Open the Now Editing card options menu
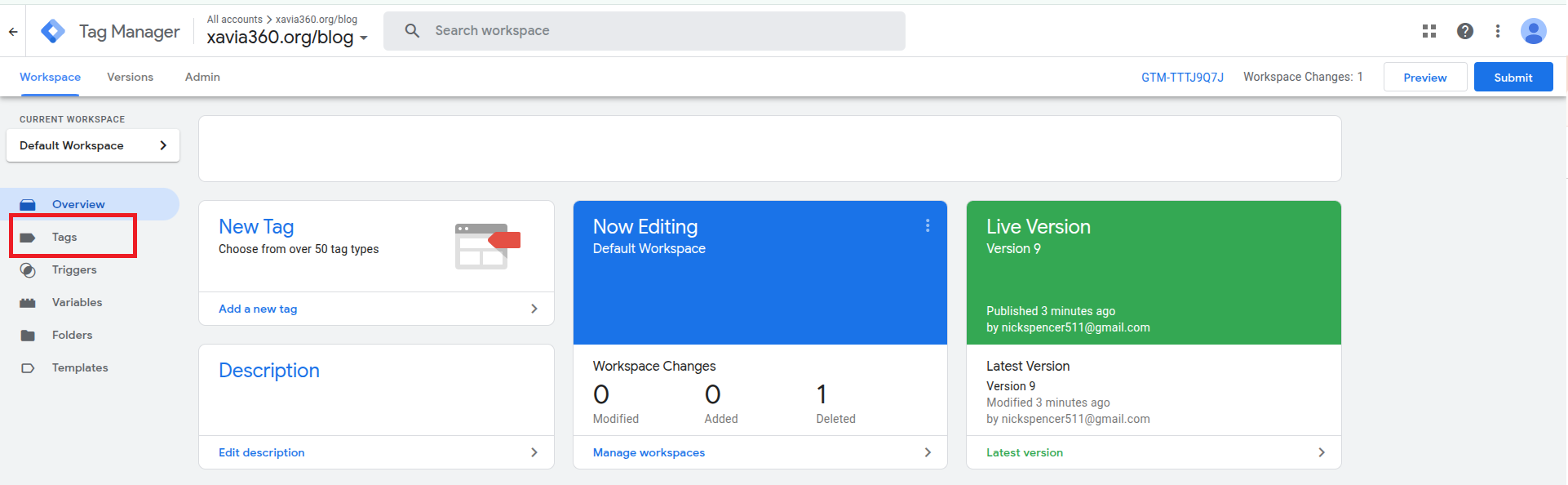The width and height of the screenshot is (1568, 485). pyautogui.click(x=927, y=226)
